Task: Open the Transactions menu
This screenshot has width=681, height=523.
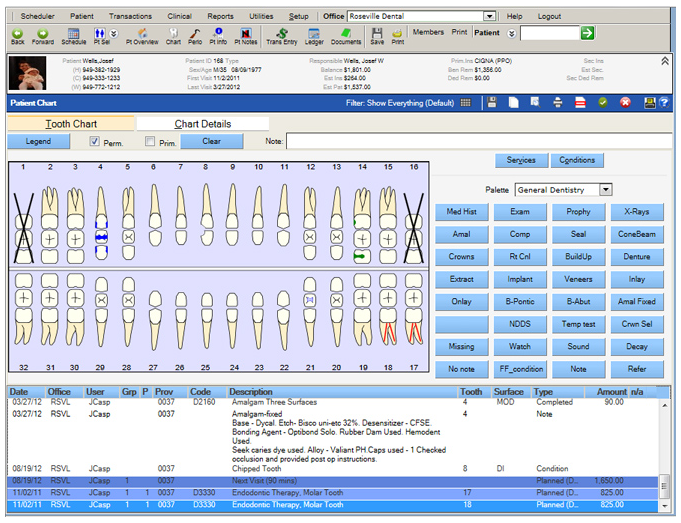Action: [130, 16]
